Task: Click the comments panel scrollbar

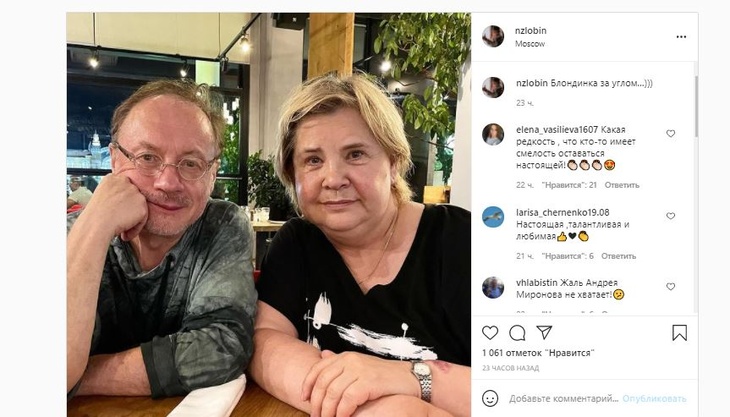Action: [x=696, y=107]
